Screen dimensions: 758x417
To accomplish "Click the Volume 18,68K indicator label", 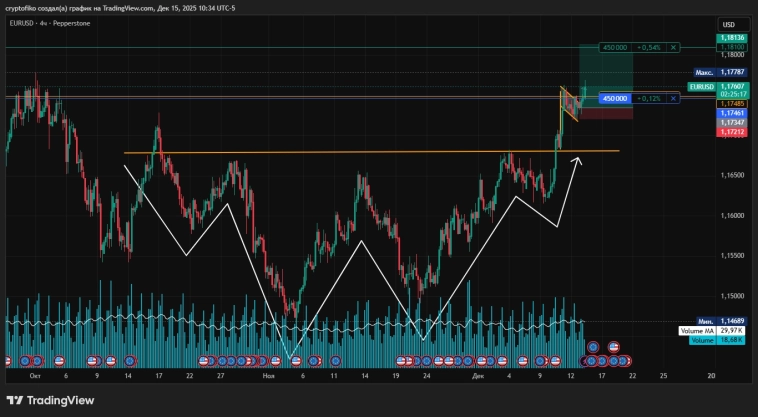I will click(x=717, y=340).
